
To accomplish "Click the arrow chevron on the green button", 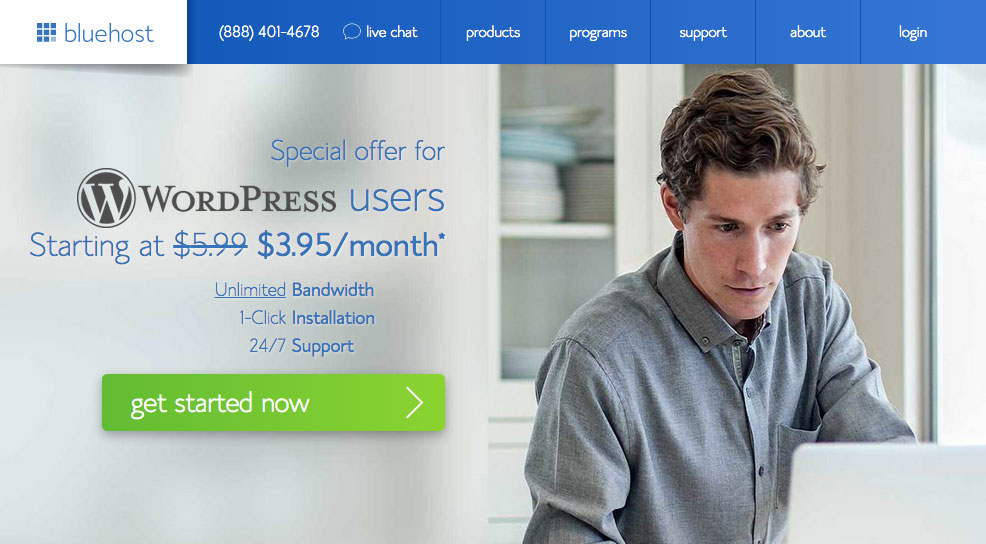I will tap(414, 402).
